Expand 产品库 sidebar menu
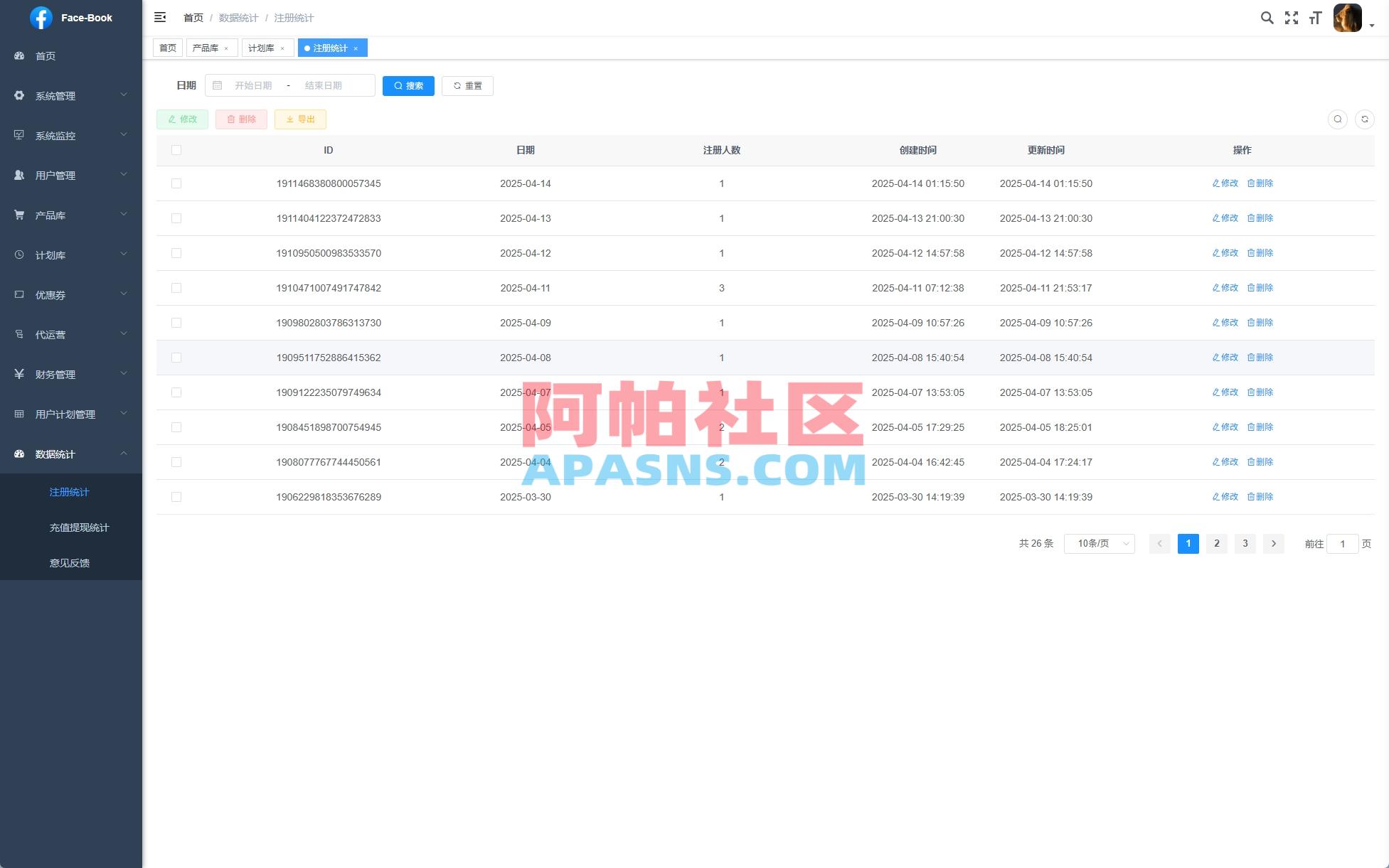This screenshot has height=868, width=1389. tap(71, 215)
